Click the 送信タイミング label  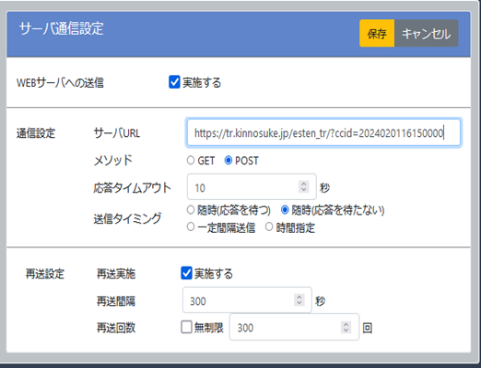click(127, 219)
